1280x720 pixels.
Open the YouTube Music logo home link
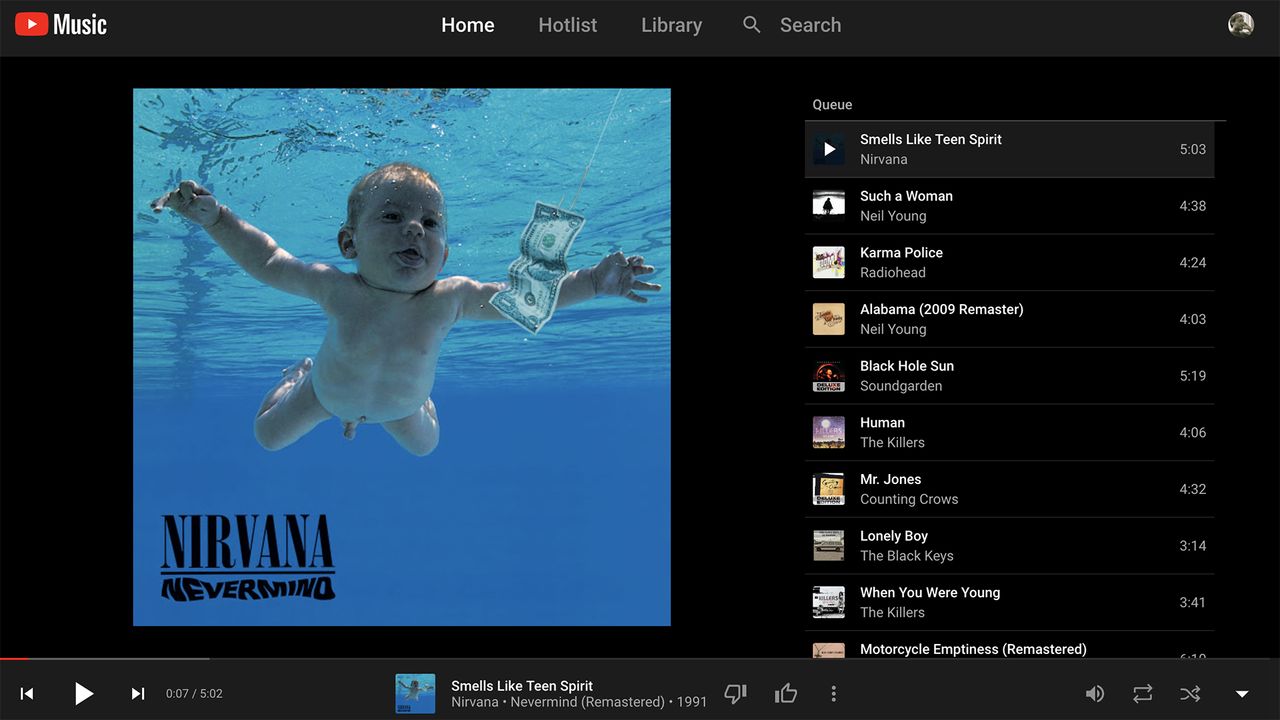point(61,24)
